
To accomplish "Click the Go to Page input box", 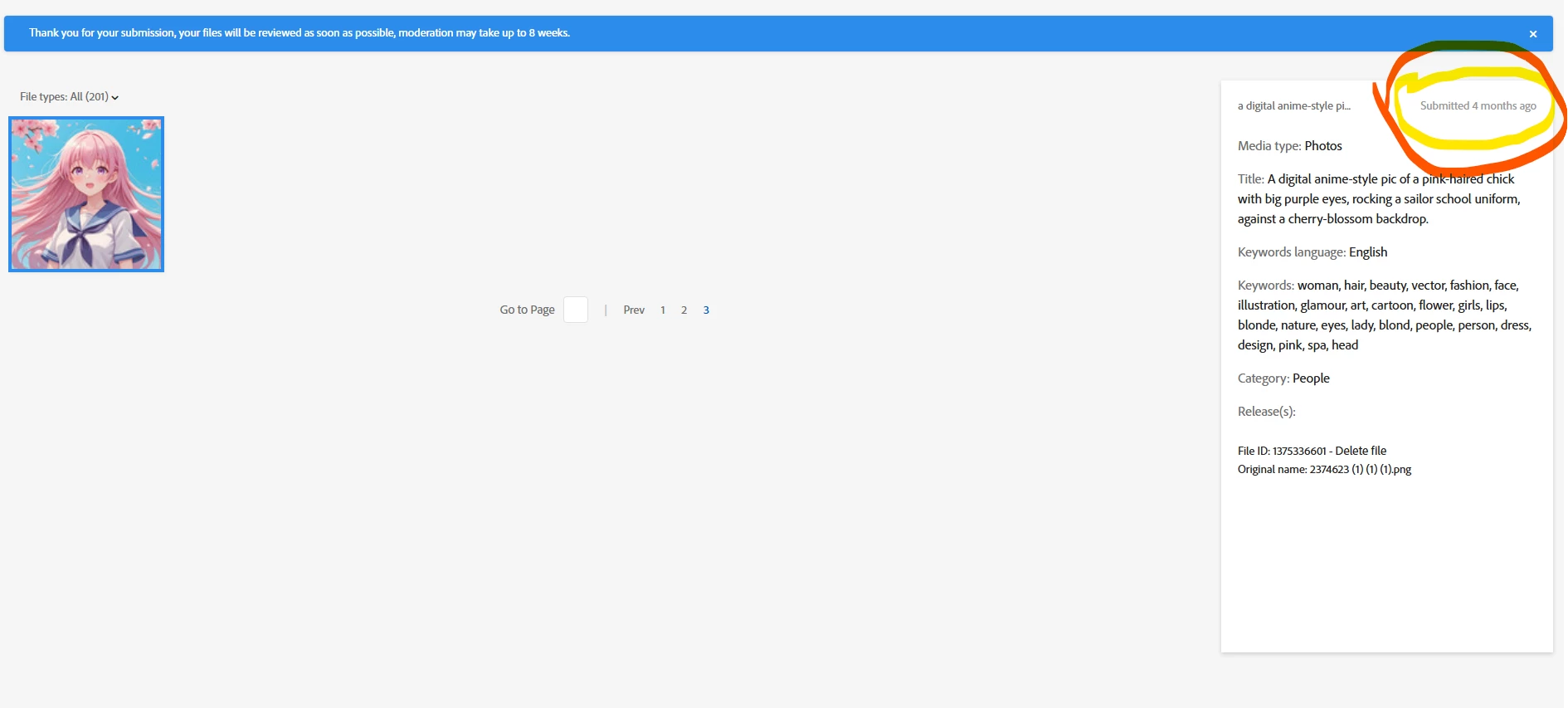I will (576, 310).
